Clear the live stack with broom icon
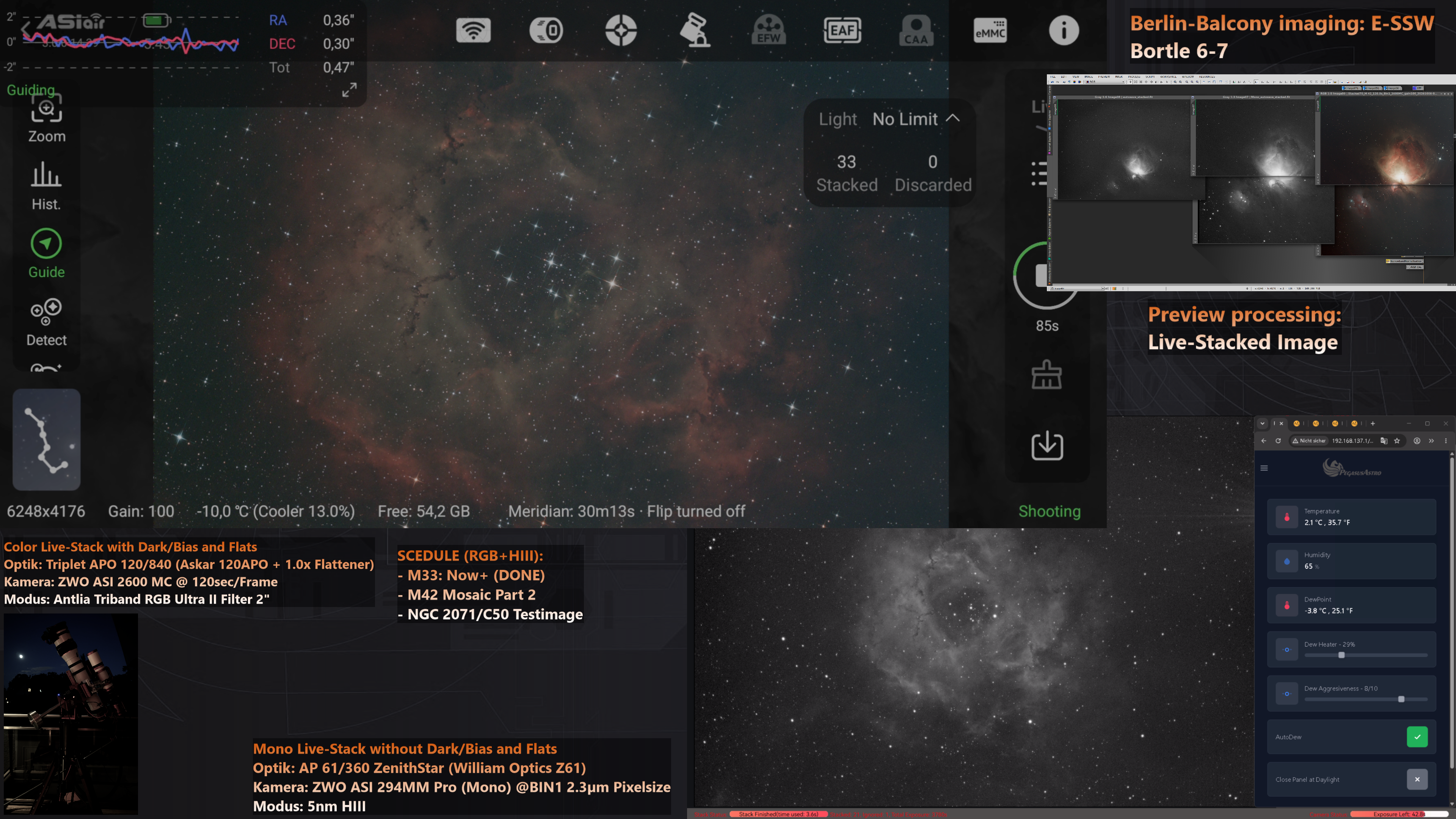The width and height of the screenshot is (1456, 819). (1046, 375)
